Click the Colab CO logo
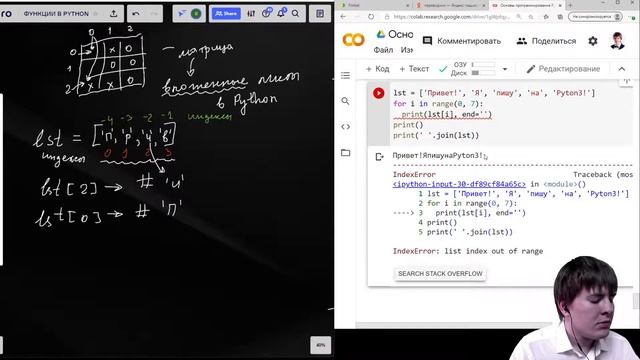This screenshot has width=640, height=360. pyautogui.click(x=353, y=40)
